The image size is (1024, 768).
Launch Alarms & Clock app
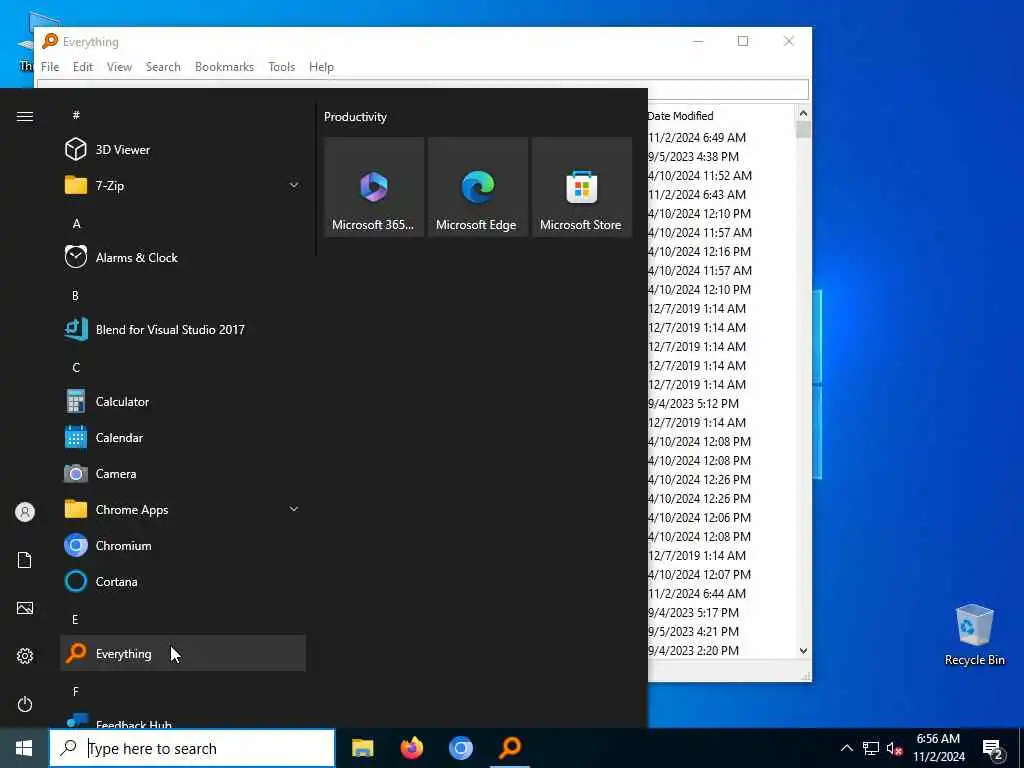(183, 257)
